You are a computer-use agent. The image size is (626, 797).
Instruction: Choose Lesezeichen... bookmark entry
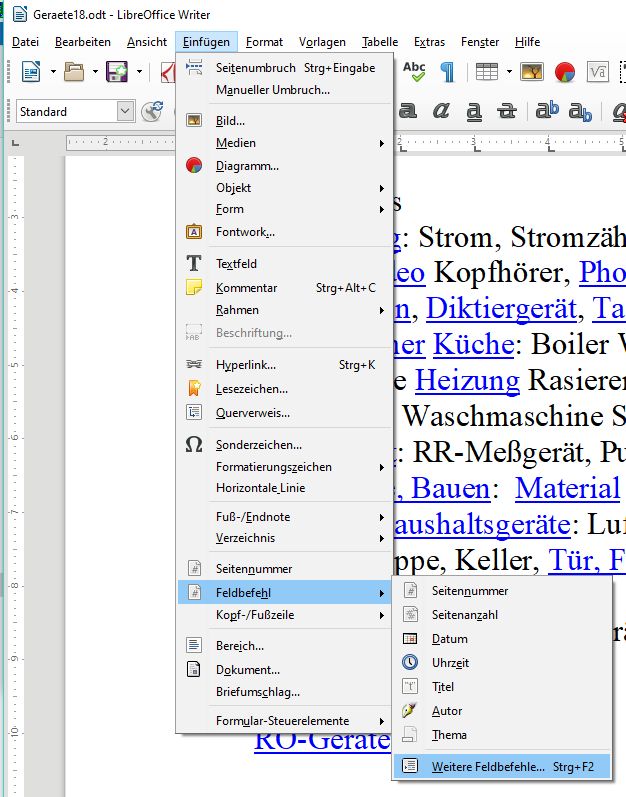(285, 389)
